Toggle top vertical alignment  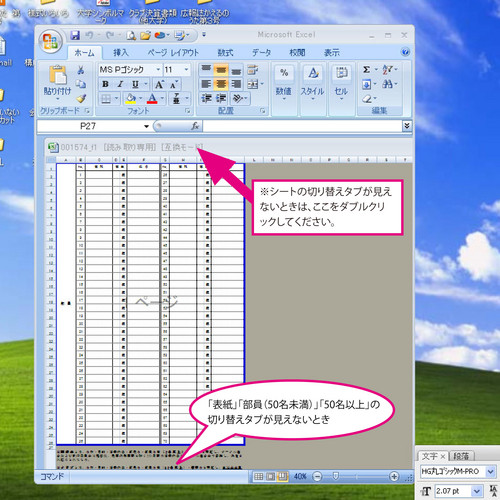click(x=206, y=70)
